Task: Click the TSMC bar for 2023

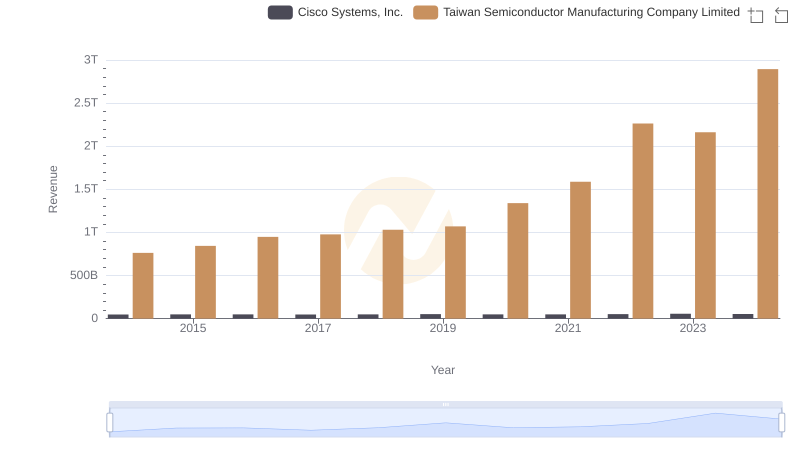Action: (x=705, y=225)
